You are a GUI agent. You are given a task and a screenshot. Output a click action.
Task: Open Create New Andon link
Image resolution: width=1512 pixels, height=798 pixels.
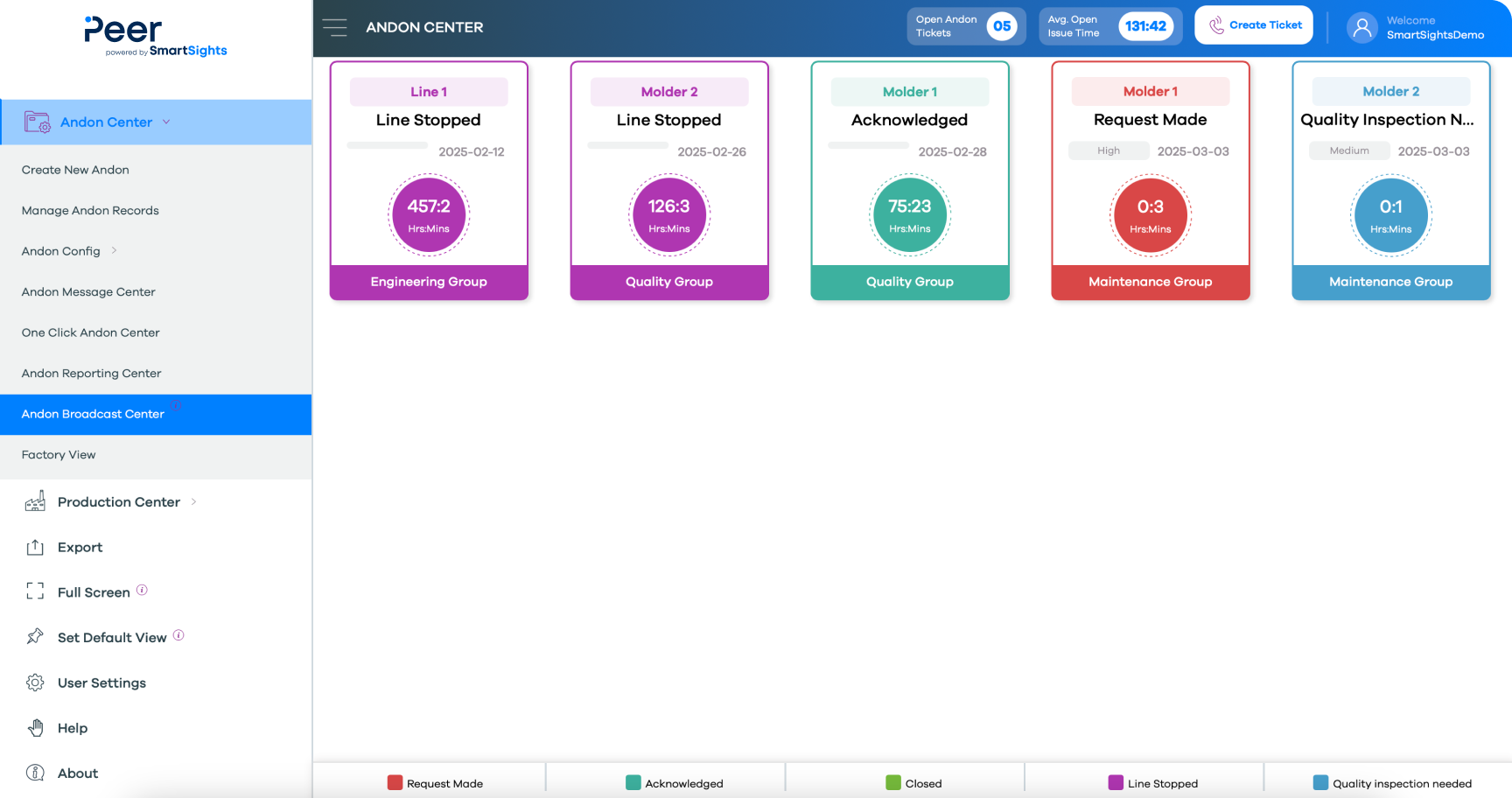pos(75,170)
